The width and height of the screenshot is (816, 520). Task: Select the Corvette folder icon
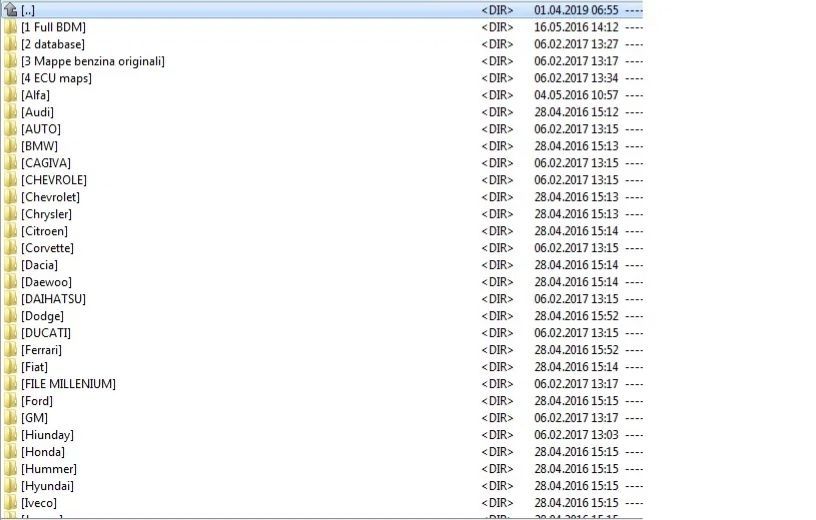pyautogui.click(x=10, y=248)
